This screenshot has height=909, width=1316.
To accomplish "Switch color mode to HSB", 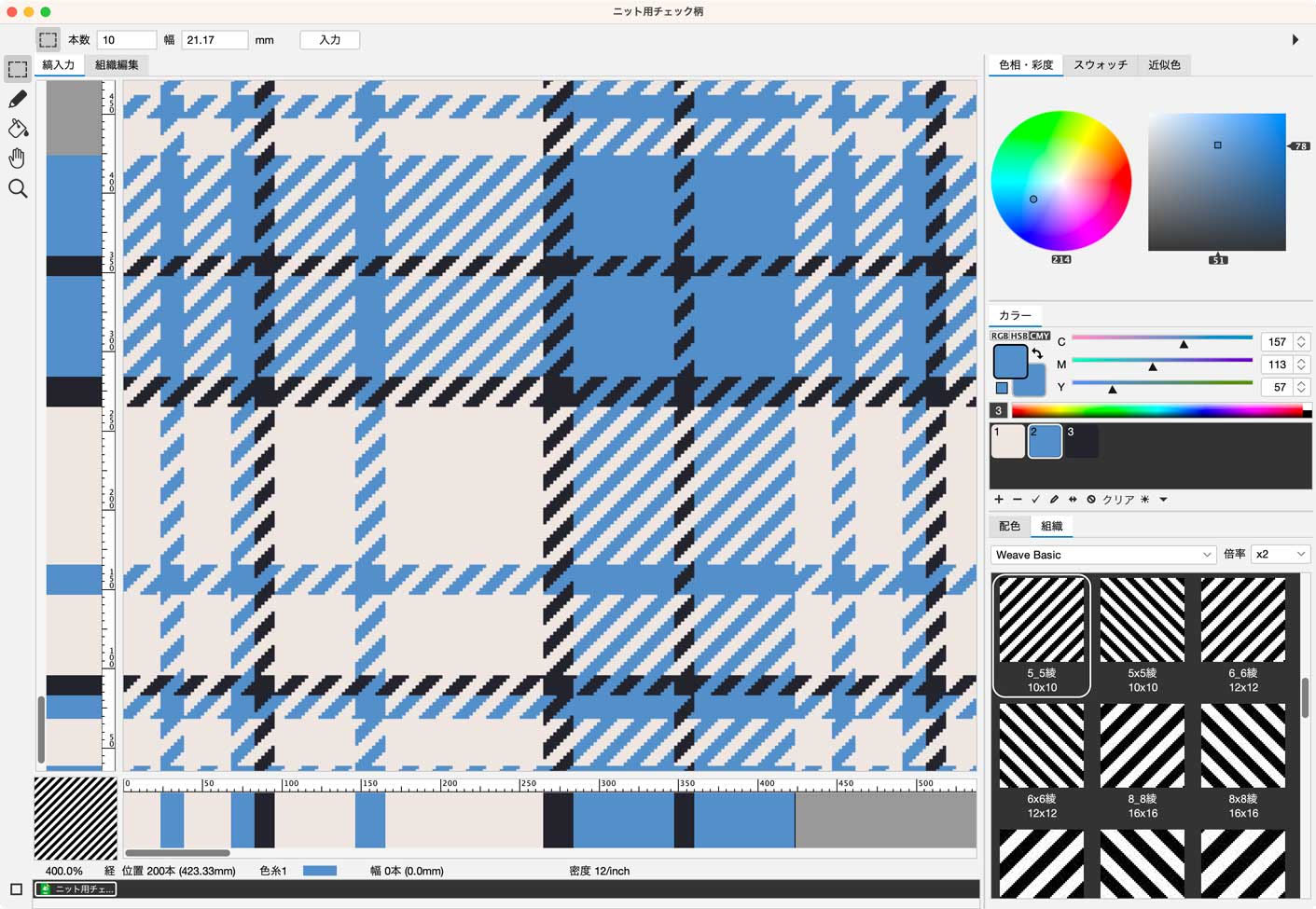I will click(x=1019, y=336).
